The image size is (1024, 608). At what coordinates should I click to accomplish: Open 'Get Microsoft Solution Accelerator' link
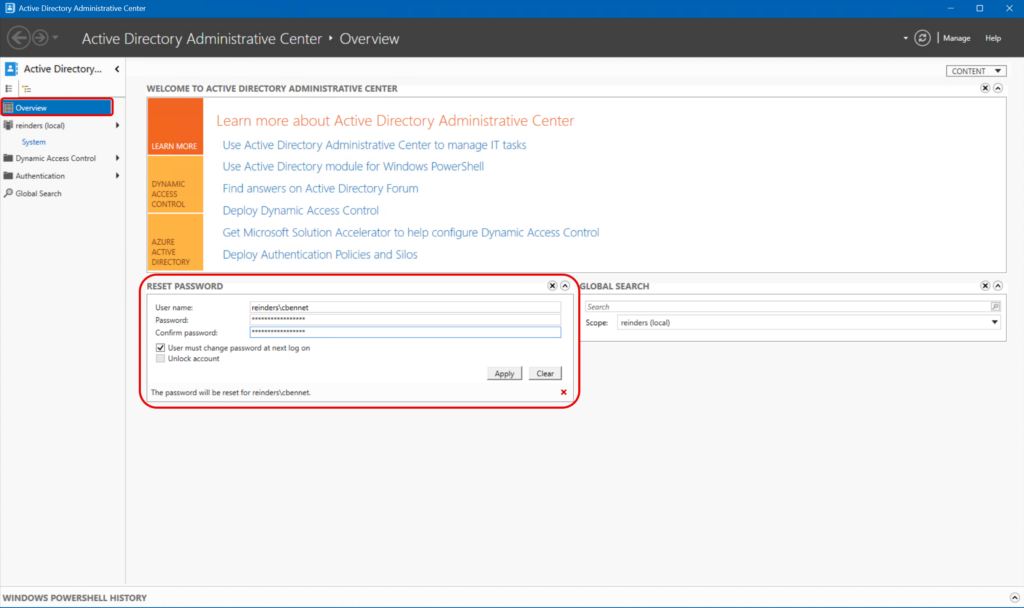pyautogui.click(x=411, y=232)
